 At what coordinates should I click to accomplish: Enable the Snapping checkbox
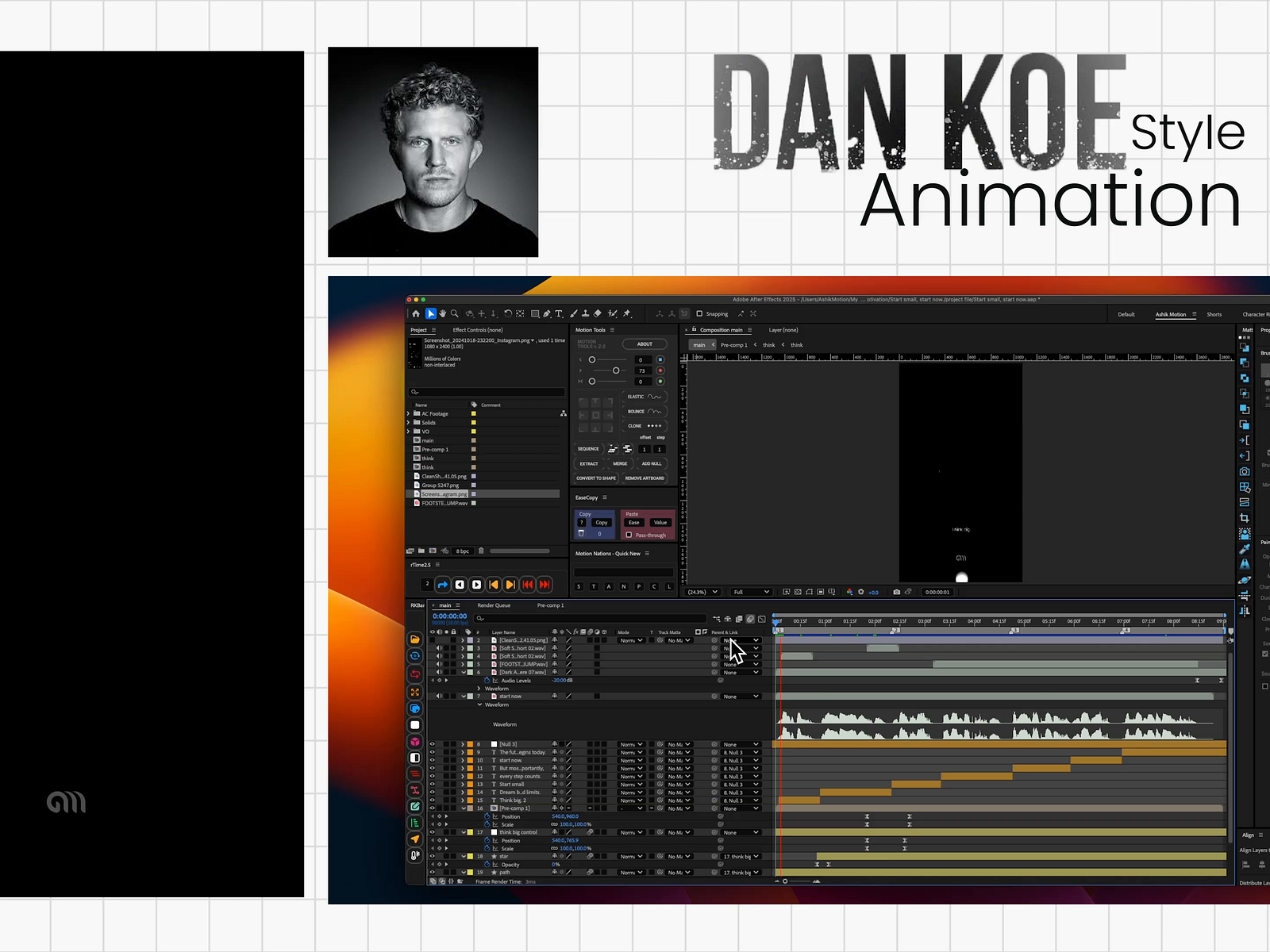699,313
